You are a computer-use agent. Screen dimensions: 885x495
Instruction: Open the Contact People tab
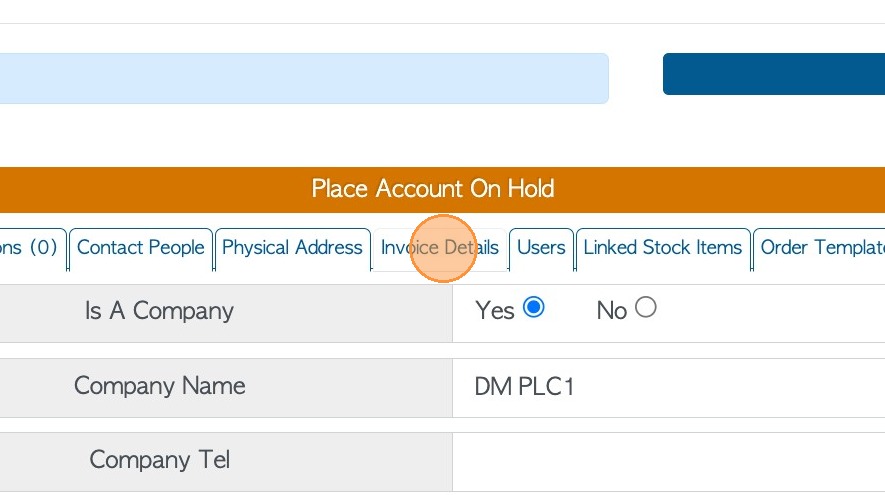click(x=140, y=248)
